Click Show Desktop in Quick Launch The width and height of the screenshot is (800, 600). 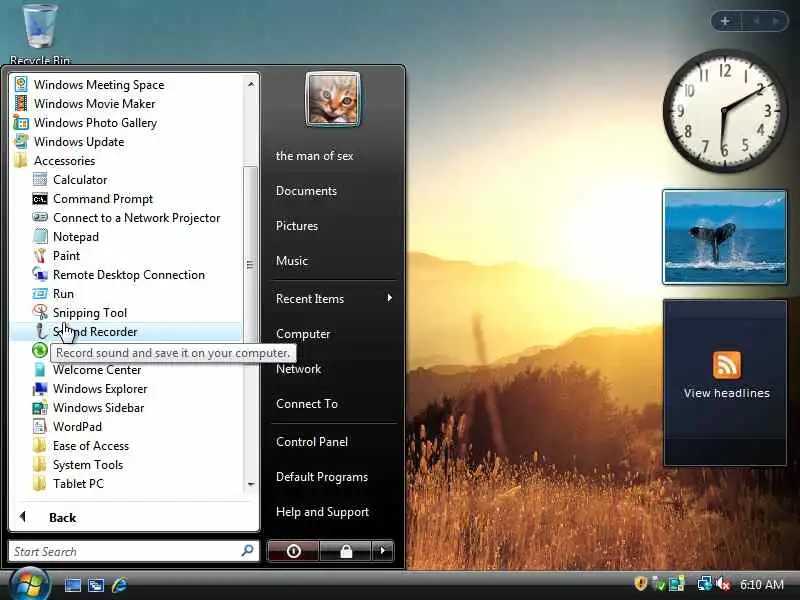coord(72,585)
